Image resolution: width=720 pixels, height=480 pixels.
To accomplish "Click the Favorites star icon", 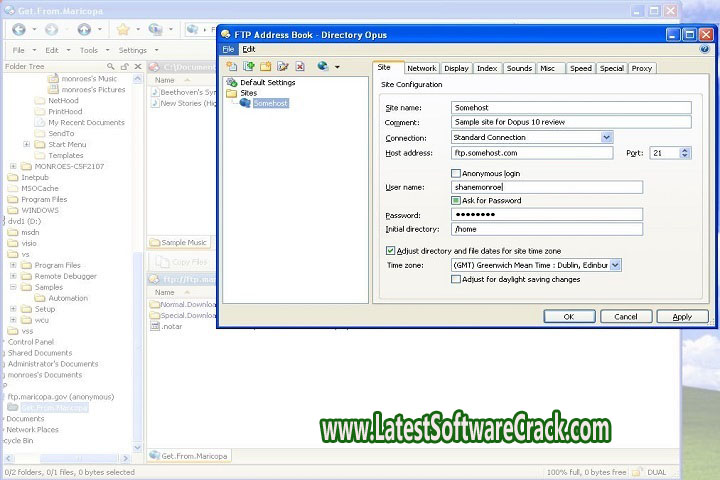I will coord(123,30).
